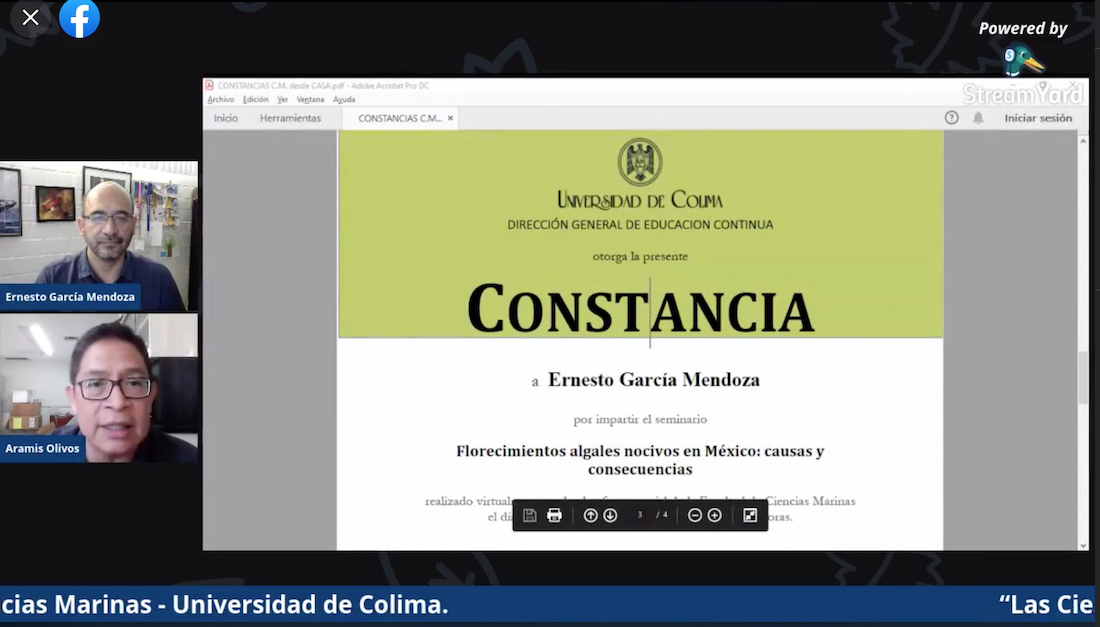
Task: Click the scroll down arrow of the PDF window
Action: (1082, 544)
